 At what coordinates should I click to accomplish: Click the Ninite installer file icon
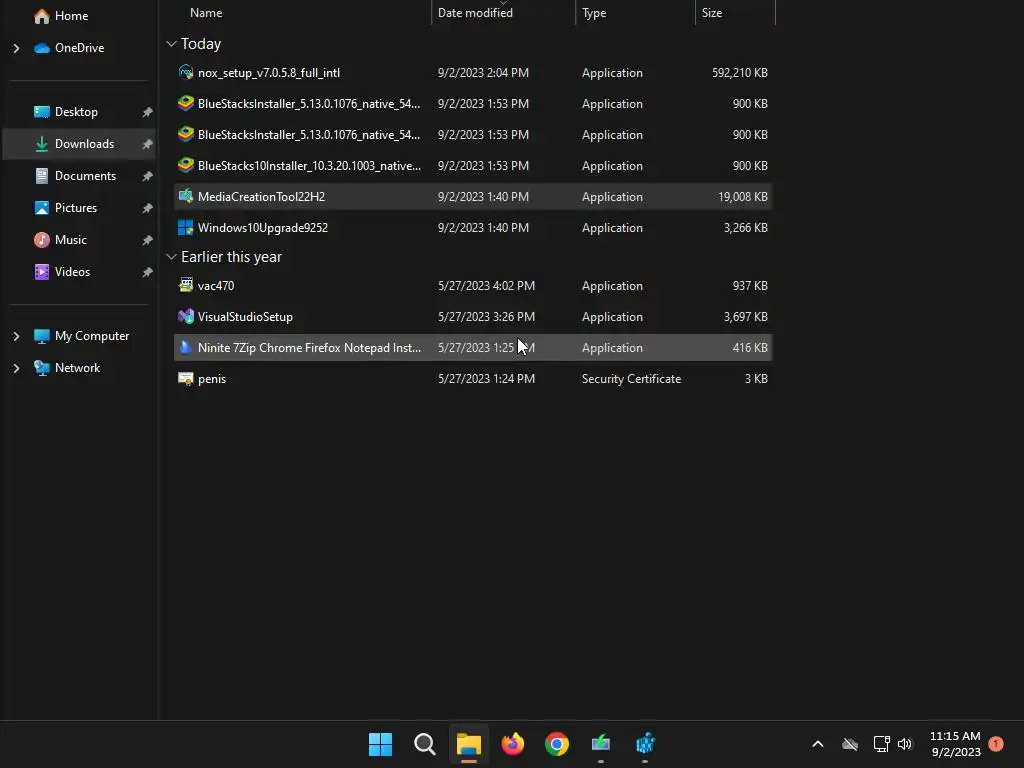tap(185, 347)
